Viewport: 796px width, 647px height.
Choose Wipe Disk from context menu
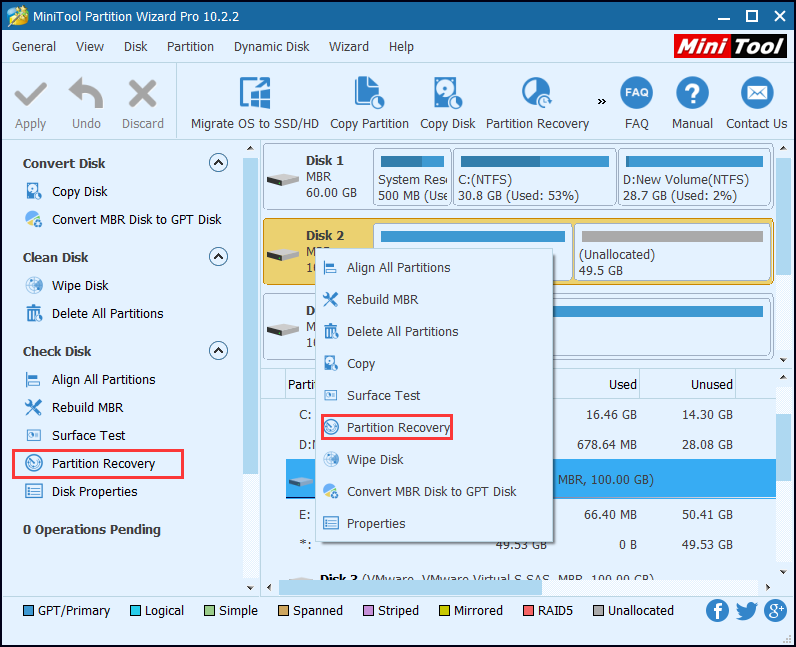434,460
